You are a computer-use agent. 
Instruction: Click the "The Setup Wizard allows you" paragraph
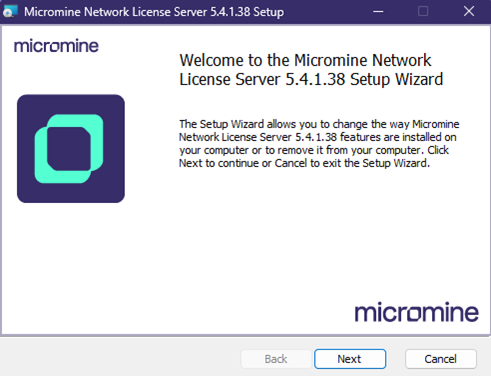click(x=319, y=144)
